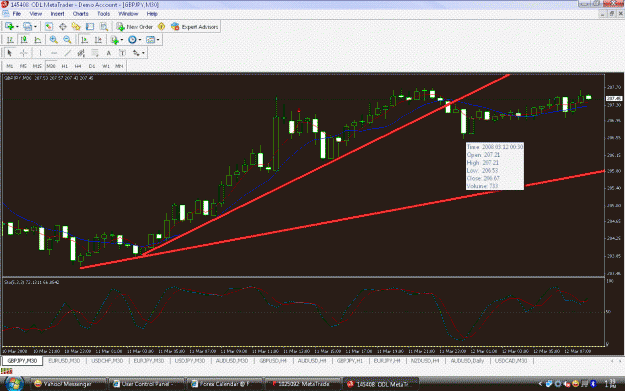The image size is (625, 391).
Task: Select the Fibonacci retracement tool
Action: pyautogui.click(x=95, y=53)
